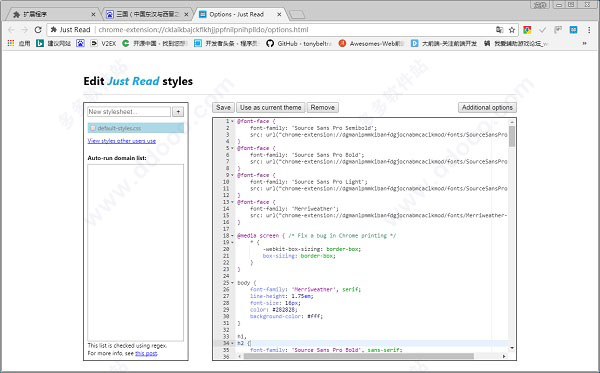This screenshot has width=600, height=373.
Task: Close the 扩展程序 tab
Action: click(93, 15)
